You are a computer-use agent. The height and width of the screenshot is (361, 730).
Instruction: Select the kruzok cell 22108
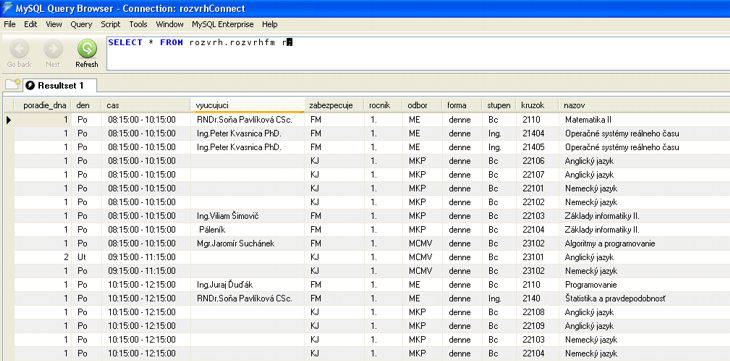(537, 312)
